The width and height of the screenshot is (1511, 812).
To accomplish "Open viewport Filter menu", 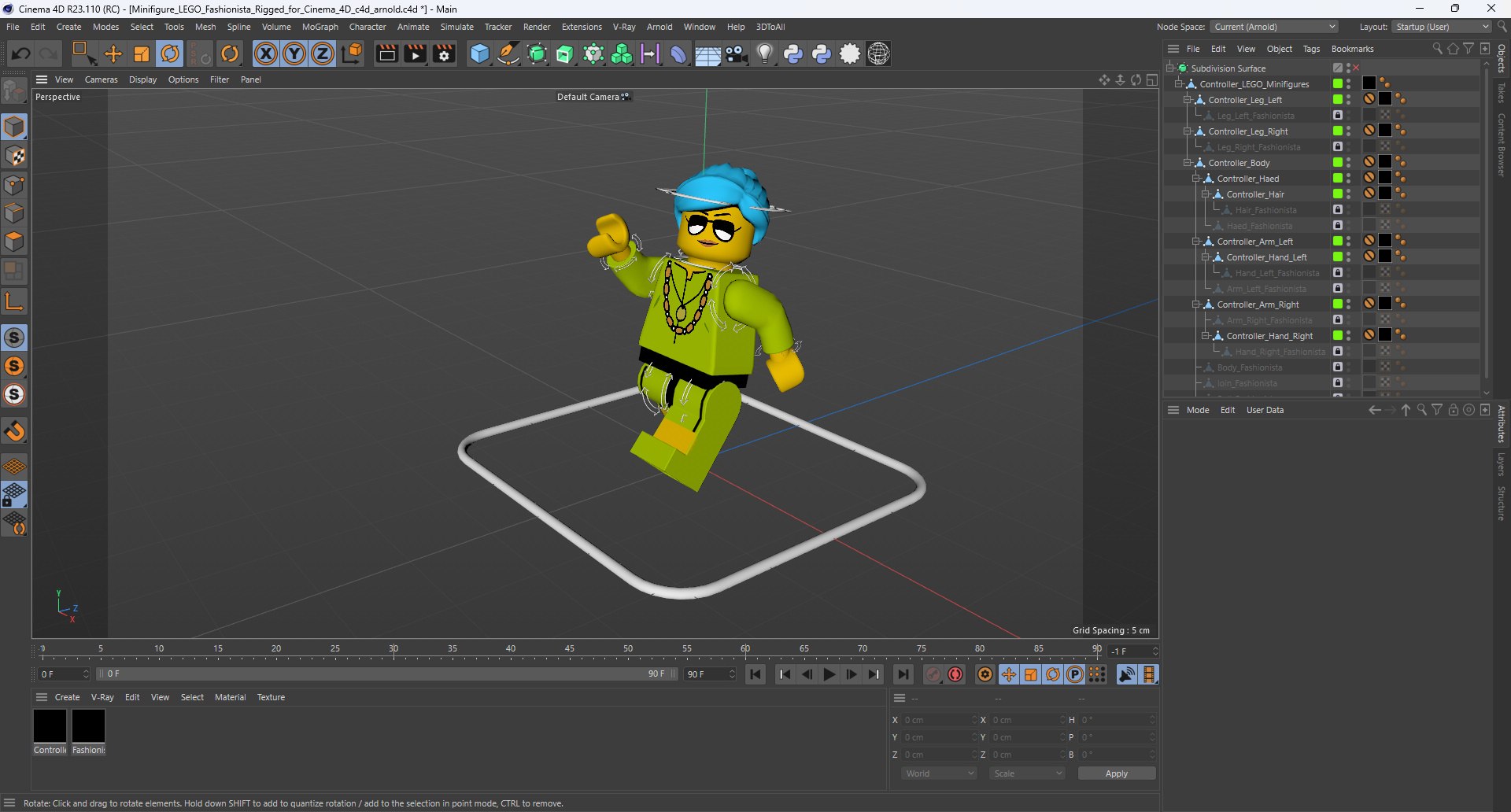I will coord(220,79).
